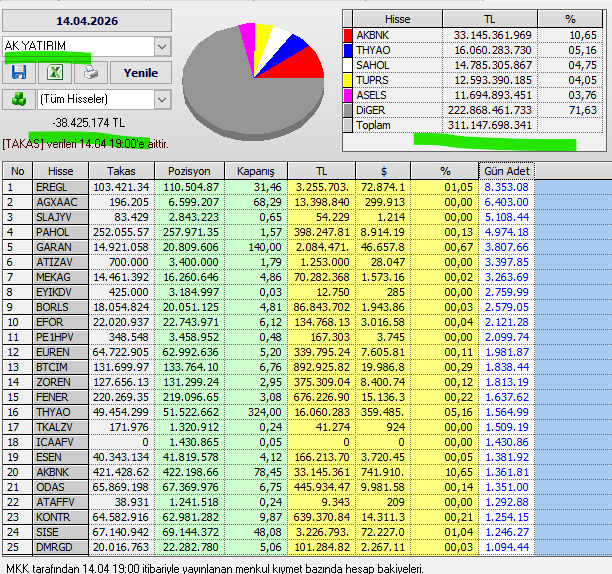The image size is (612, 574).
Task: Click the TL header in summary table
Action: click(490, 19)
